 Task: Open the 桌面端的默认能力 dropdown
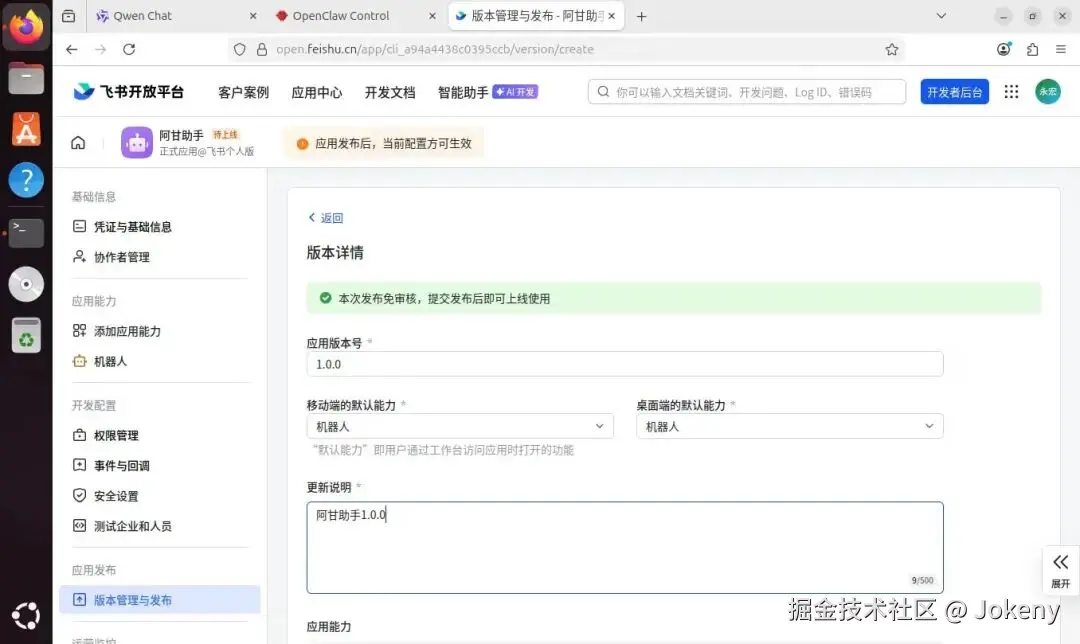[790, 426]
